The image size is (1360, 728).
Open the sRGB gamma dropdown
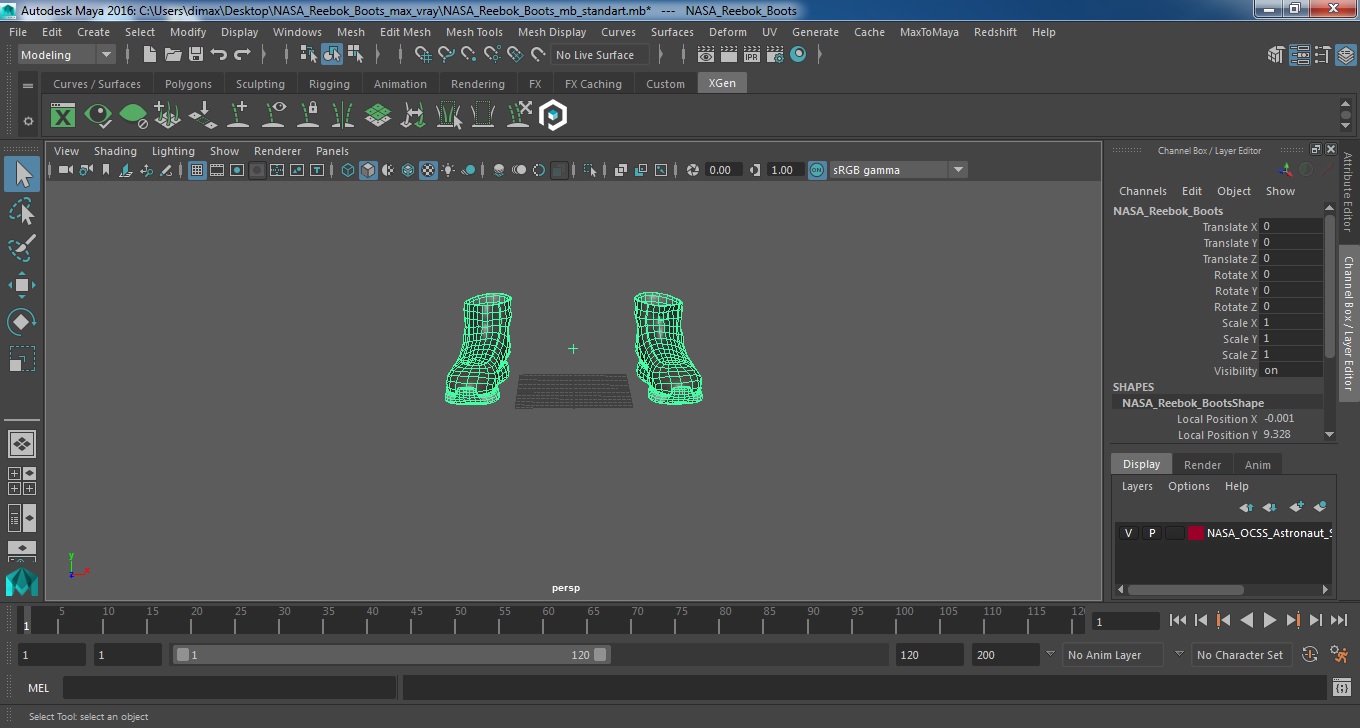click(x=898, y=170)
